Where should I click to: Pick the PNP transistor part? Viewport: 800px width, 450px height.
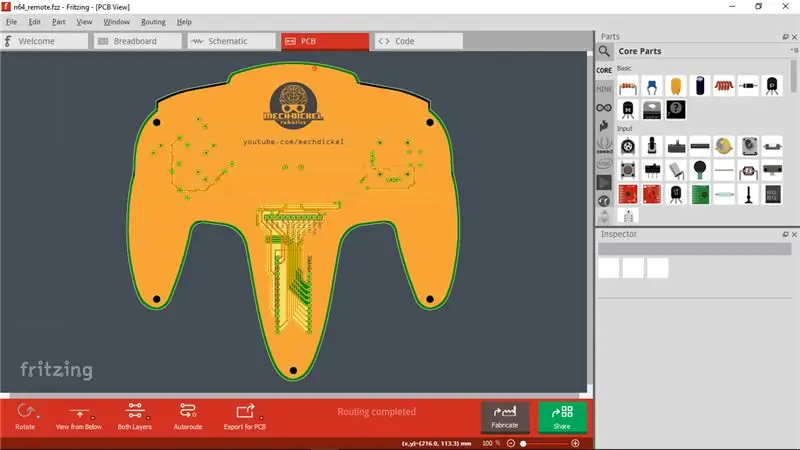coord(772,86)
